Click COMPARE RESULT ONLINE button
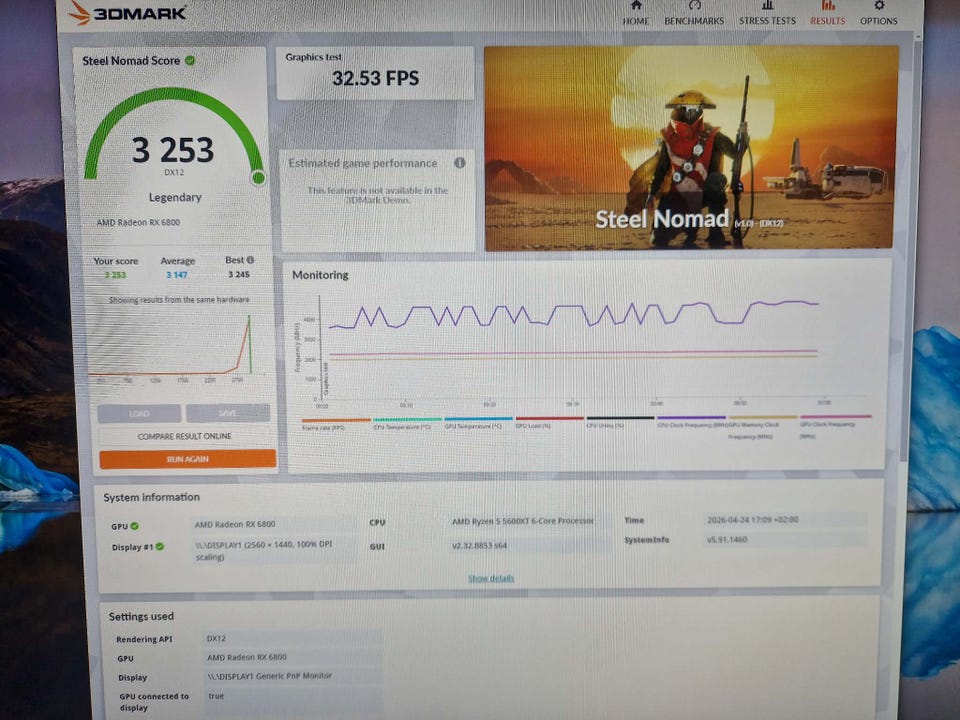 [184, 436]
